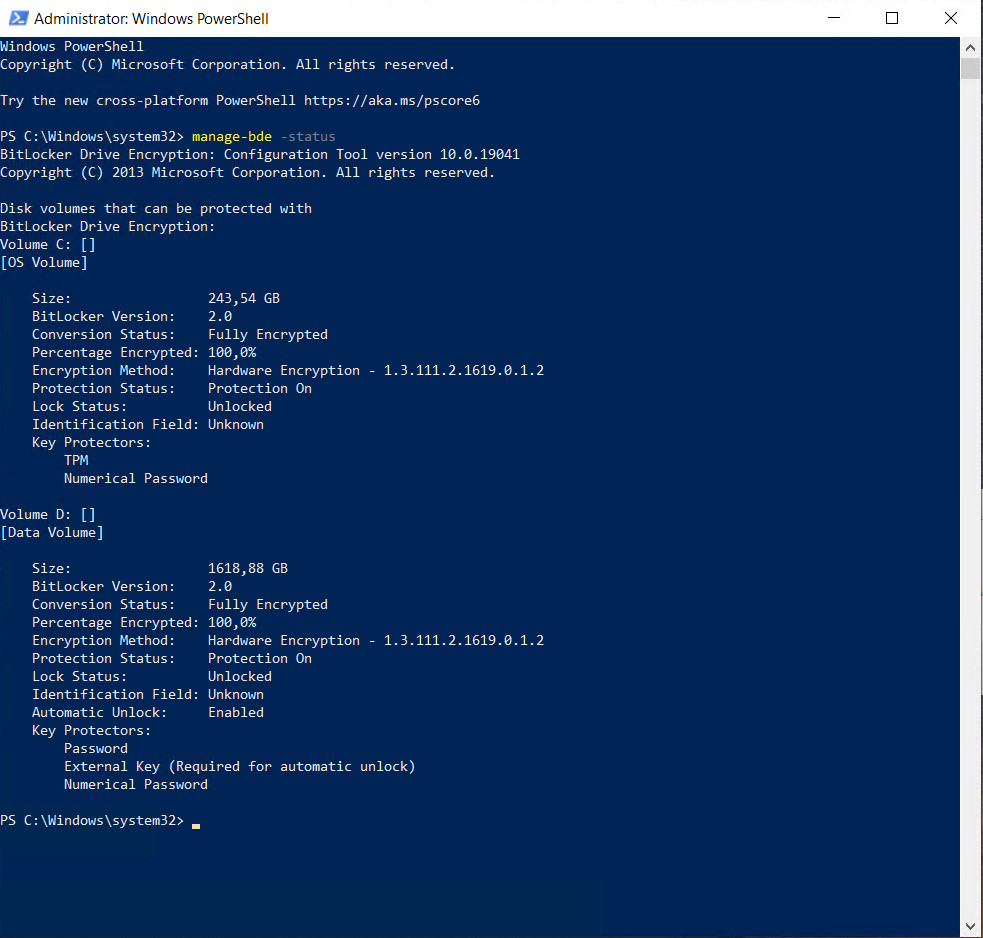Click the 'External Key' protector line
Viewport: 983px width, 938px height.
click(x=239, y=766)
